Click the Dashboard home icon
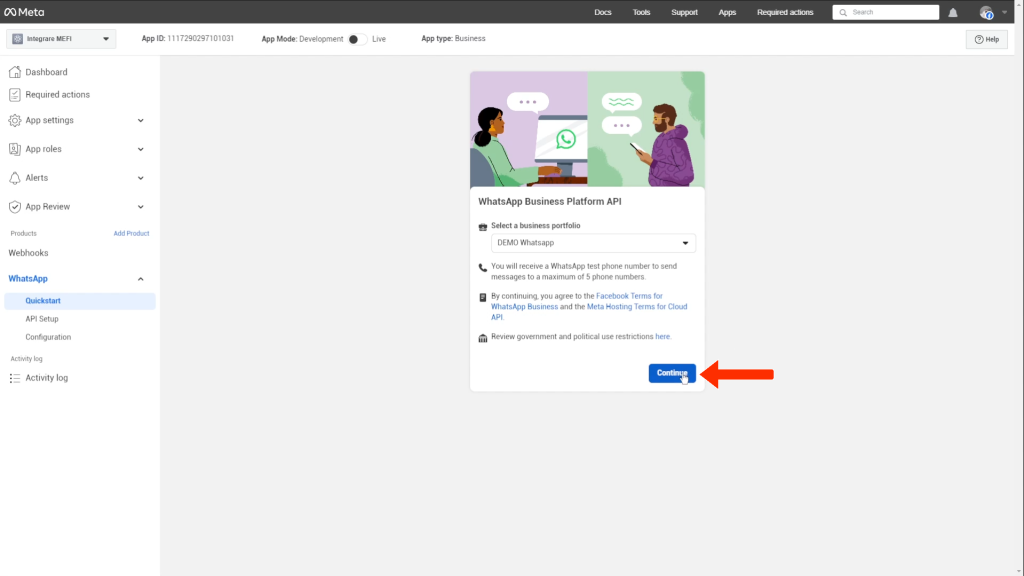 [x=14, y=72]
